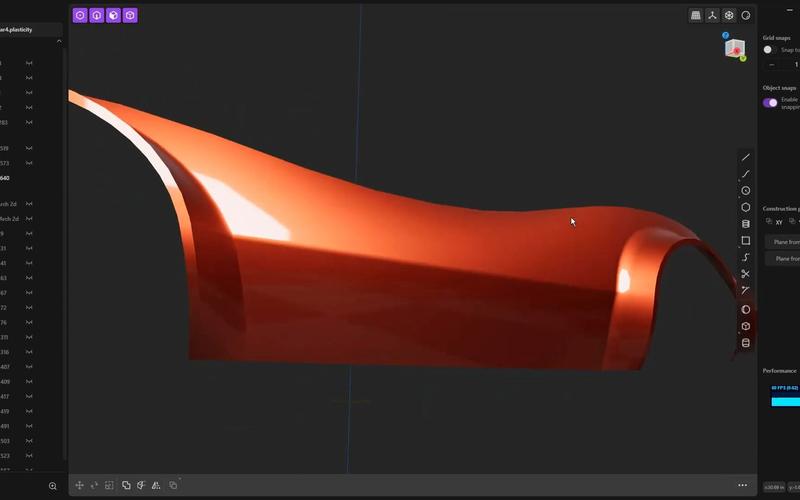Toggle the three-axis projection icon
800x500 pixels.
712,15
